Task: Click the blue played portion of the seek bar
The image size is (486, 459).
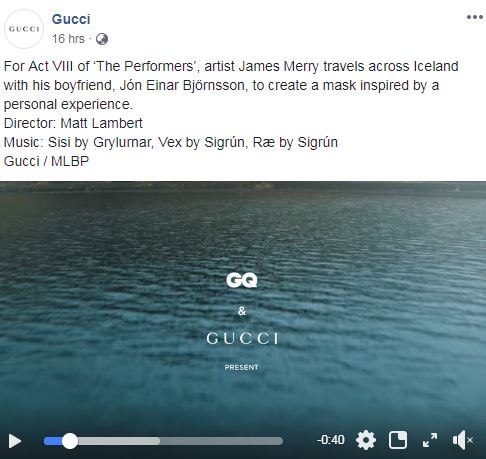Action: click(x=53, y=441)
